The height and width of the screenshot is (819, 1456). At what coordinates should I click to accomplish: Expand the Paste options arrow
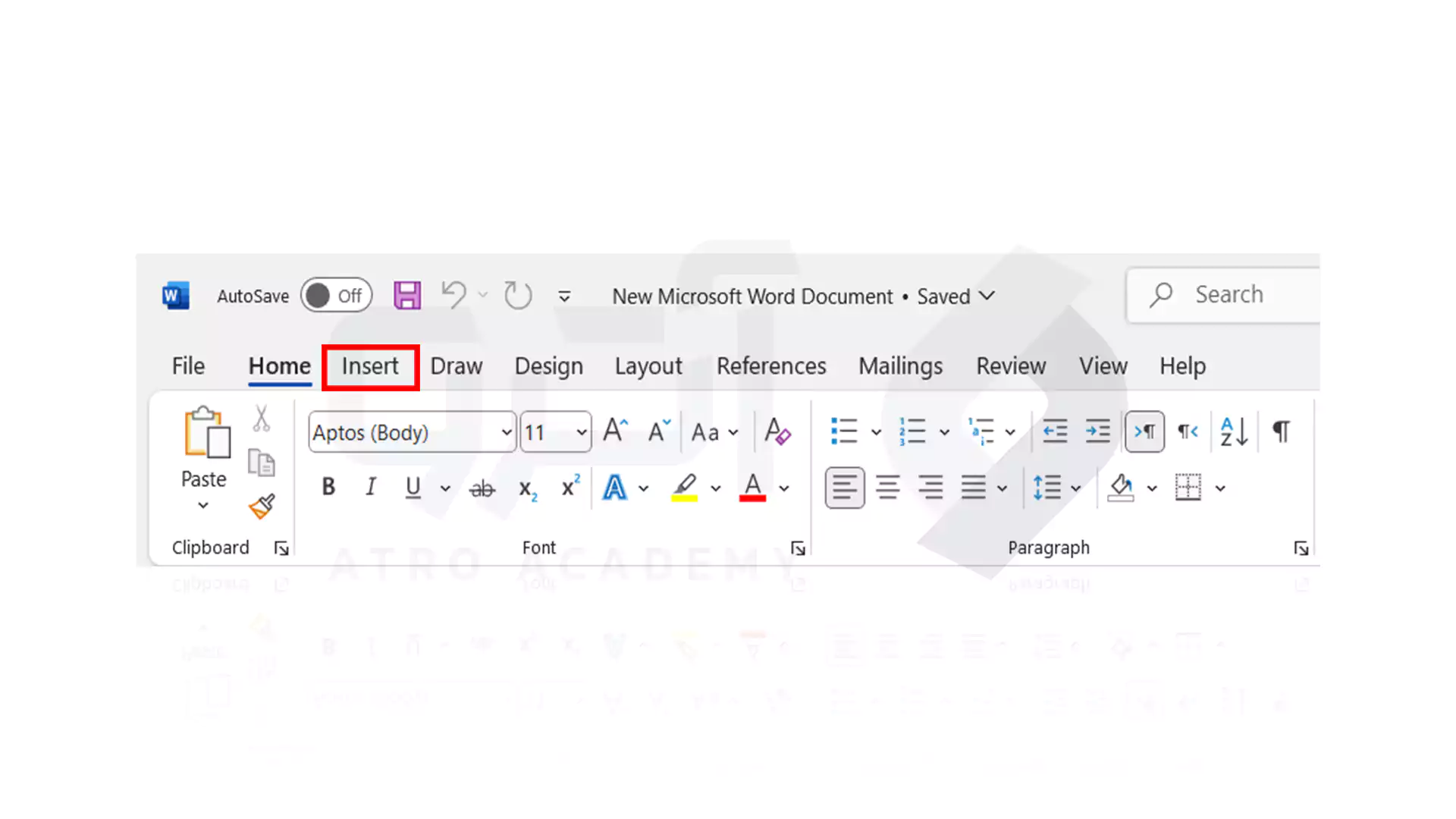(203, 505)
